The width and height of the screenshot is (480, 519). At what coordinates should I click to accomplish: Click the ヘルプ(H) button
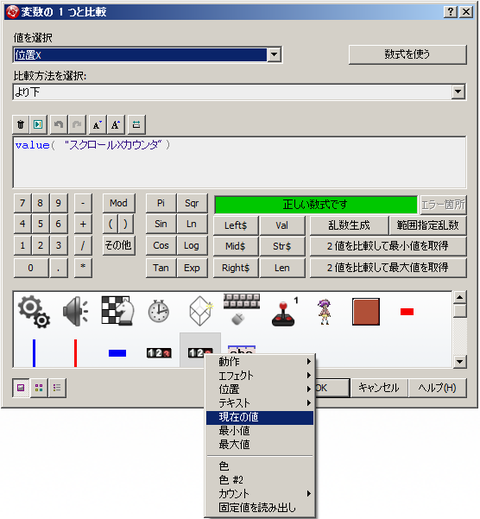coord(437,388)
